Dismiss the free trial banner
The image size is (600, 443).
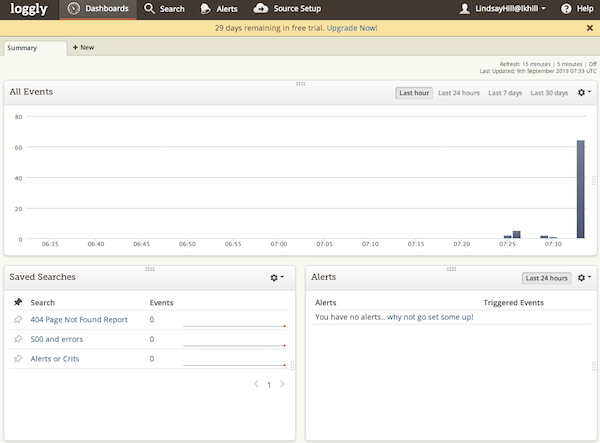click(x=590, y=28)
